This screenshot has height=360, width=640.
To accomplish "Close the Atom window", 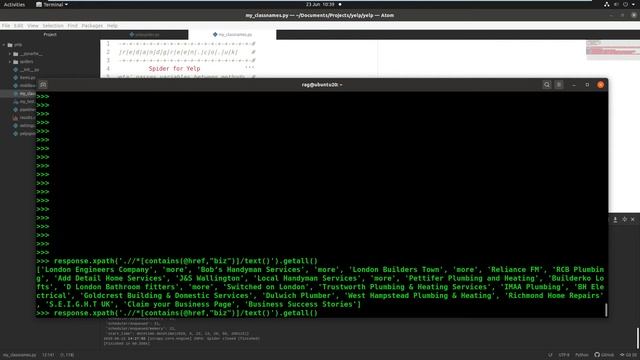I will click(633, 15).
